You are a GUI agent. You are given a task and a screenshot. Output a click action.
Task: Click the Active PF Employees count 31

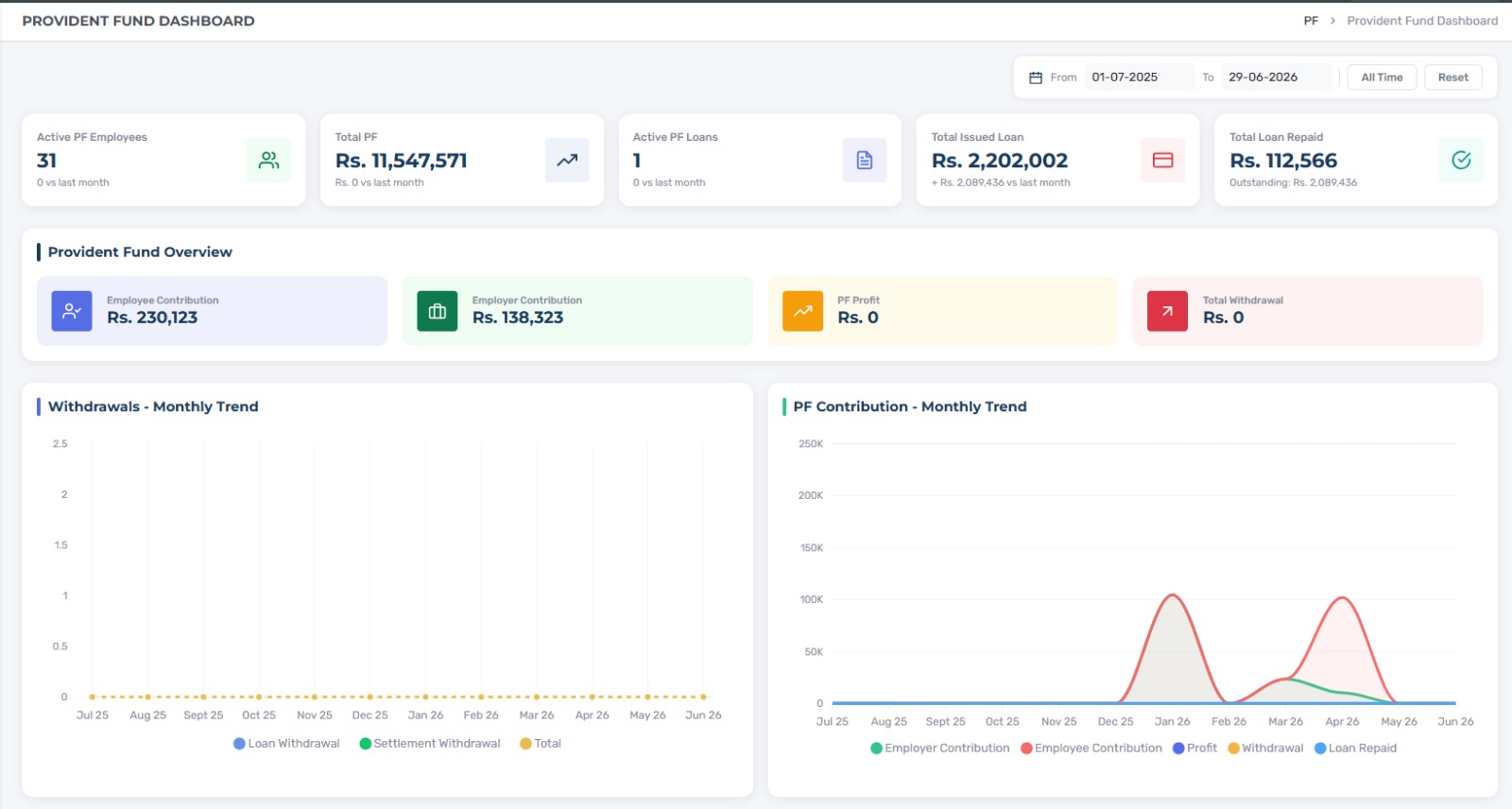point(46,161)
